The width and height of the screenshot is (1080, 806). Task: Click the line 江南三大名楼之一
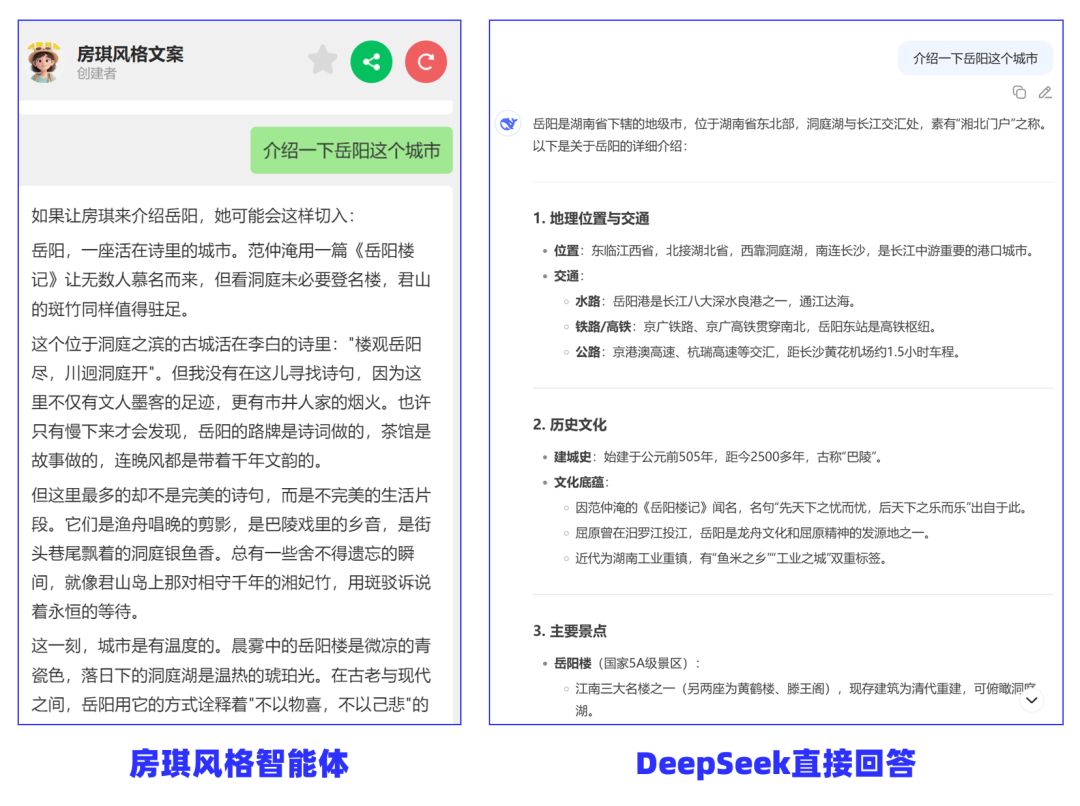tap(806, 699)
